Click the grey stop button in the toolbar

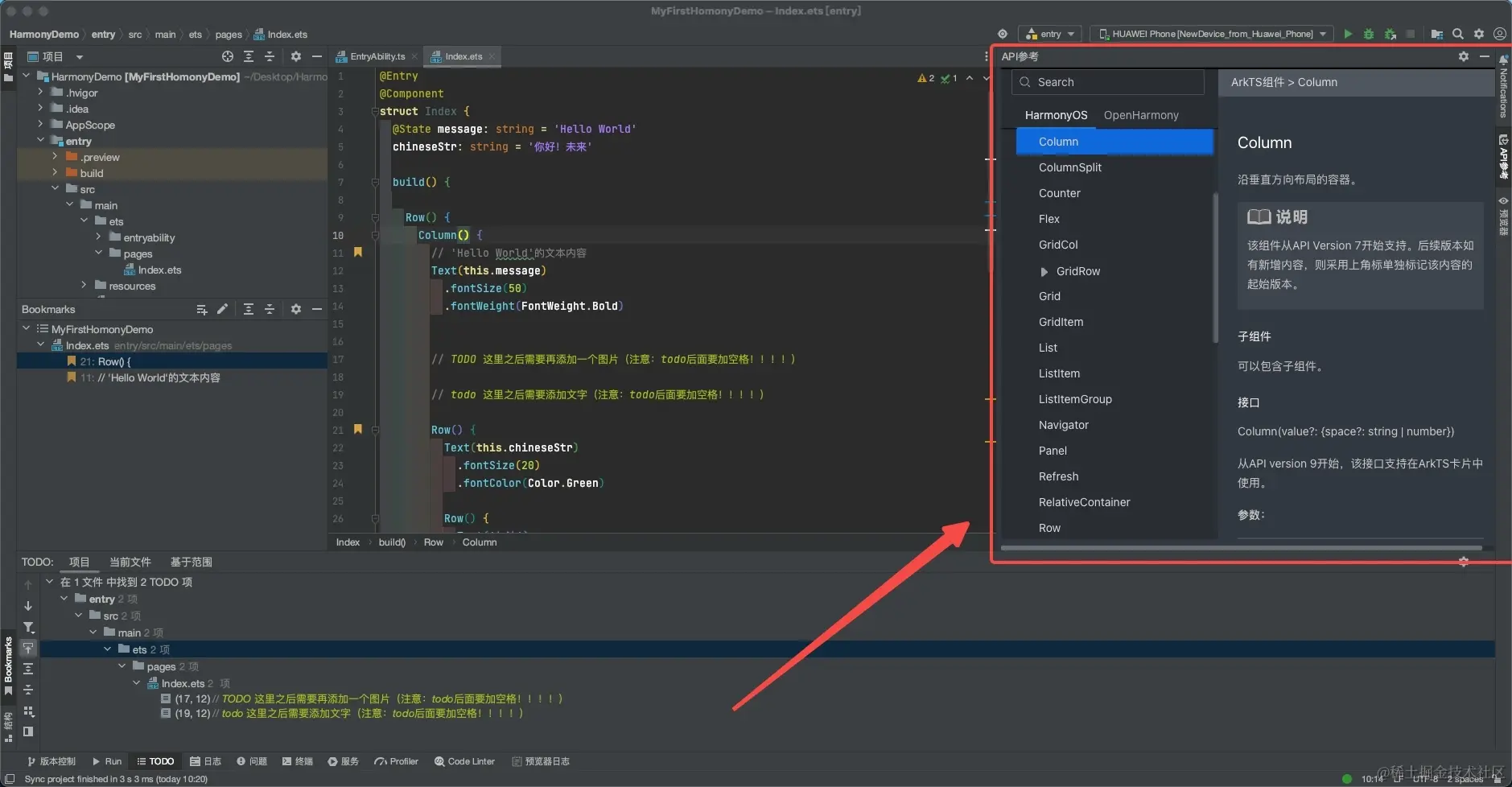click(x=1411, y=34)
